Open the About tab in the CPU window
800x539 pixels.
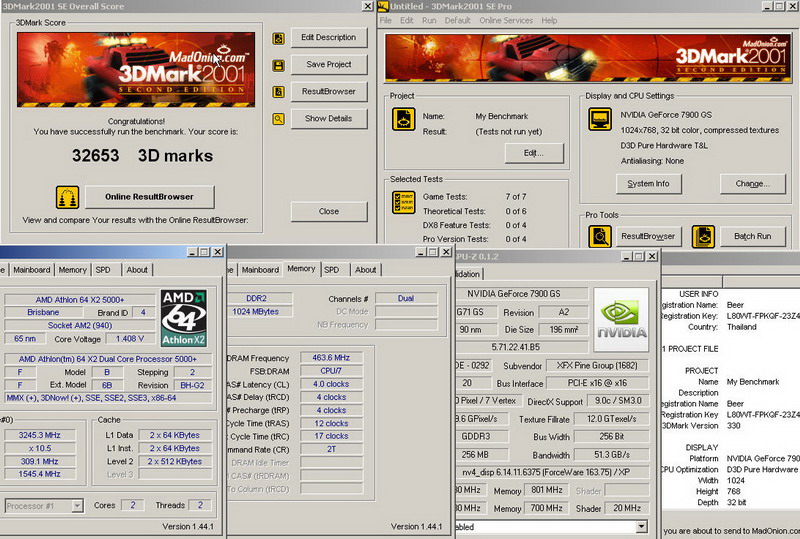[x=137, y=270]
